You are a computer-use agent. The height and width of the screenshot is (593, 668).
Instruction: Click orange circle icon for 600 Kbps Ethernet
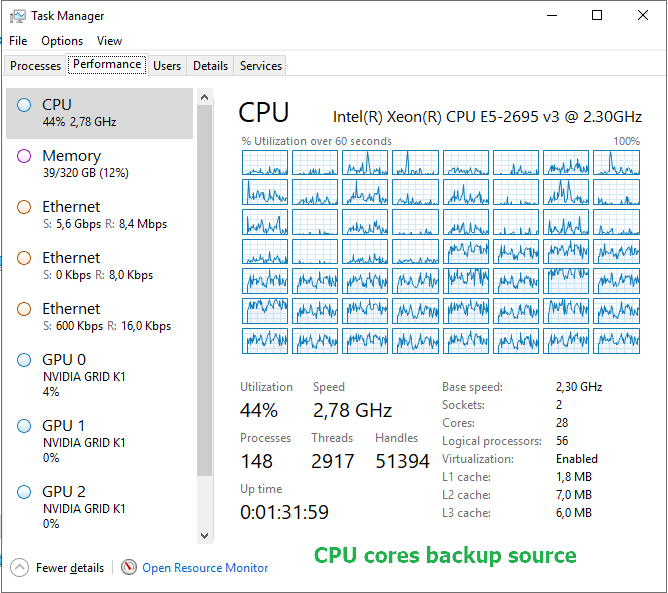click(24, 309)
